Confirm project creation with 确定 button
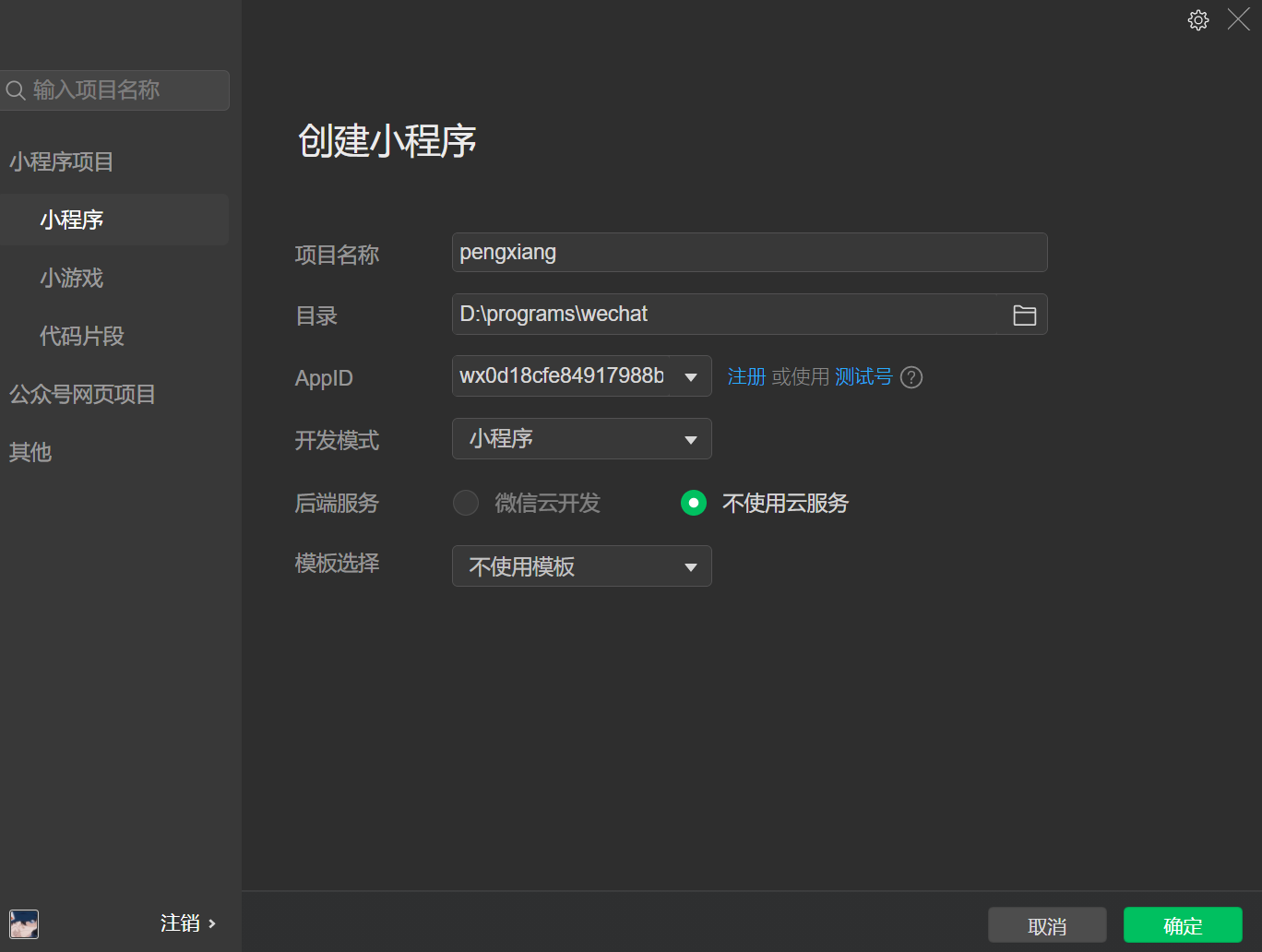The height and width of the screenshot is (952, 1262). (x=1183, y=924)
